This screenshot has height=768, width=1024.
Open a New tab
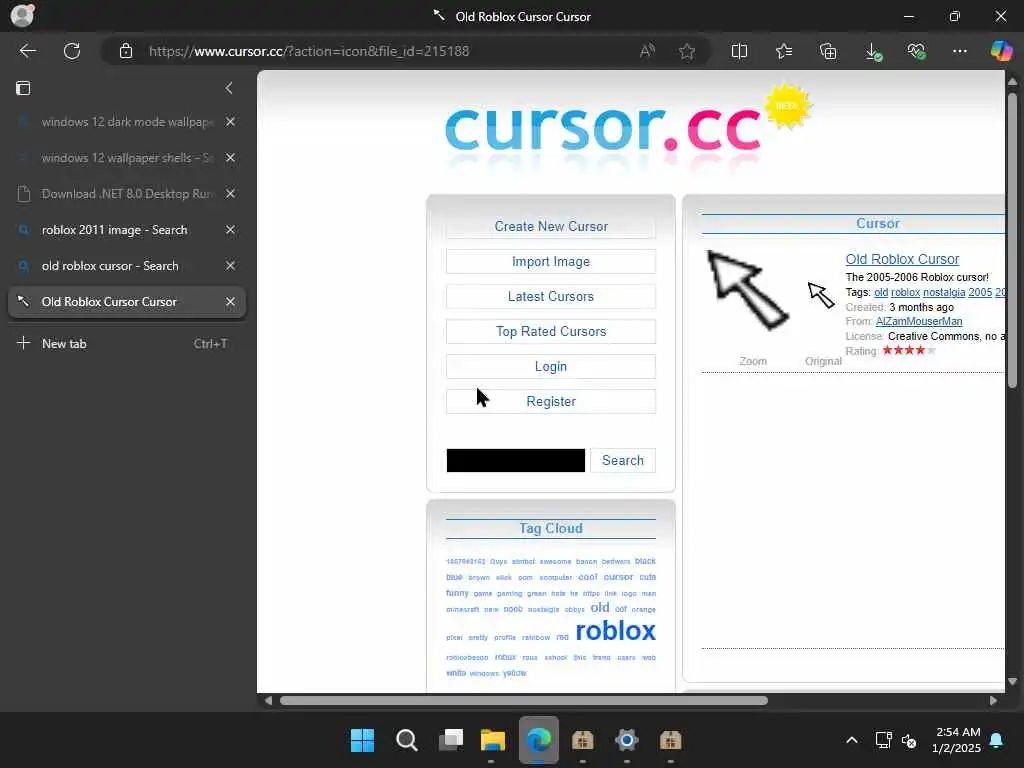[x=127, y=344]
